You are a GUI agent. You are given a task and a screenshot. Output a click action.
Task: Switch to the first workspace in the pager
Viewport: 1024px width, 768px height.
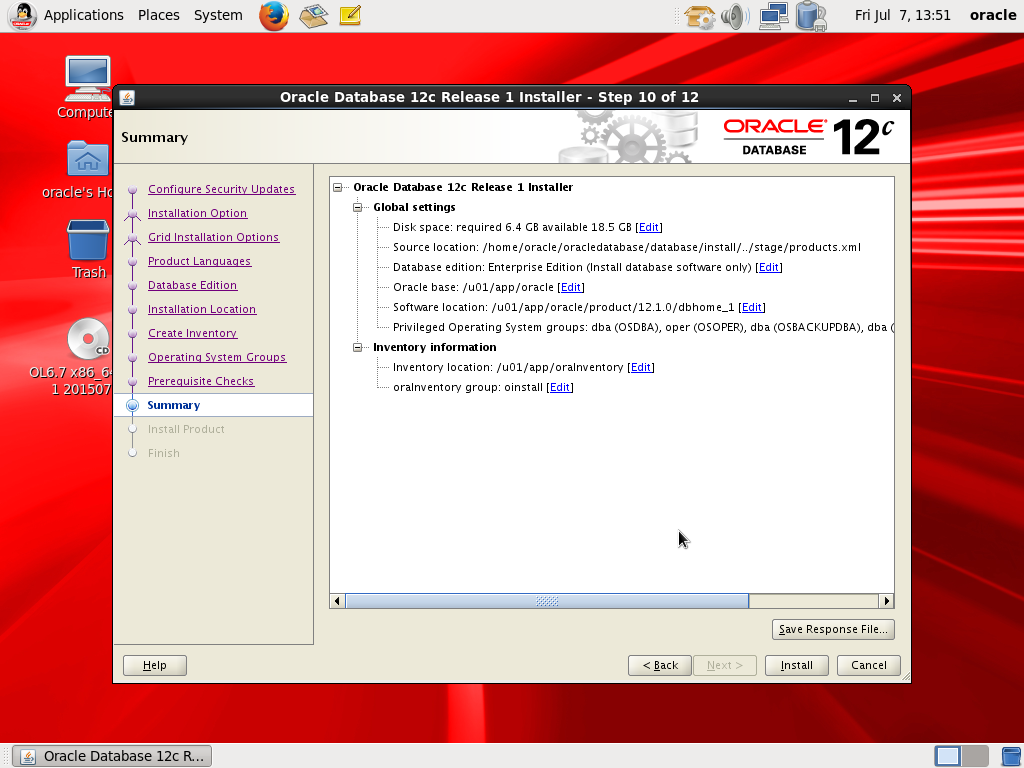pyautogui.click(x=948, y=756)
